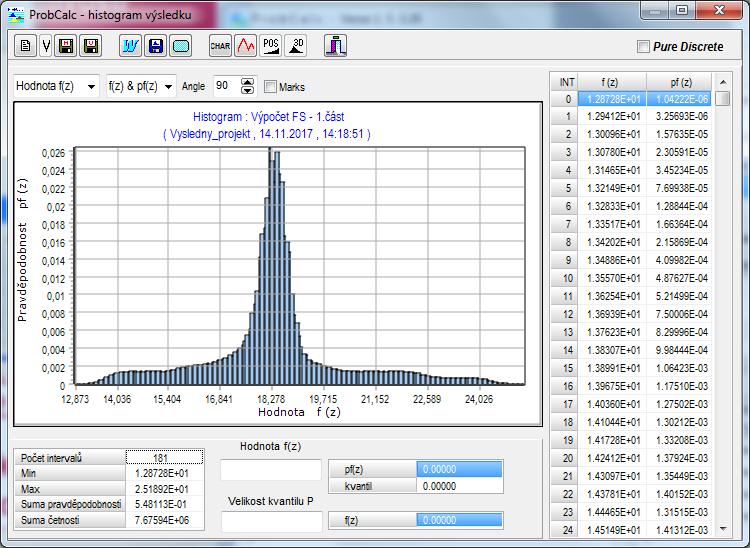This screenshot has width=750, height=548.
Task: Click the Min value 1.28728E+01
Action: tap(165, 473)
